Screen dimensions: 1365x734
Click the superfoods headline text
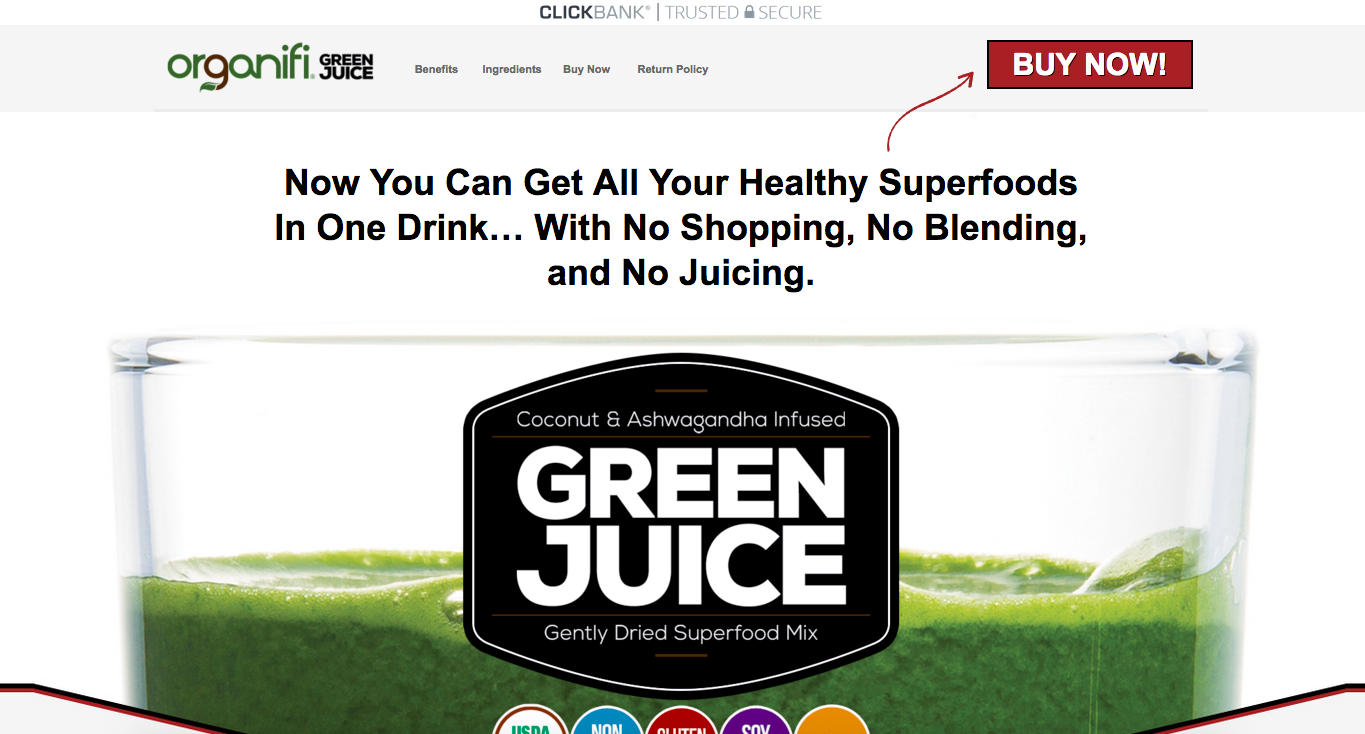681,228
